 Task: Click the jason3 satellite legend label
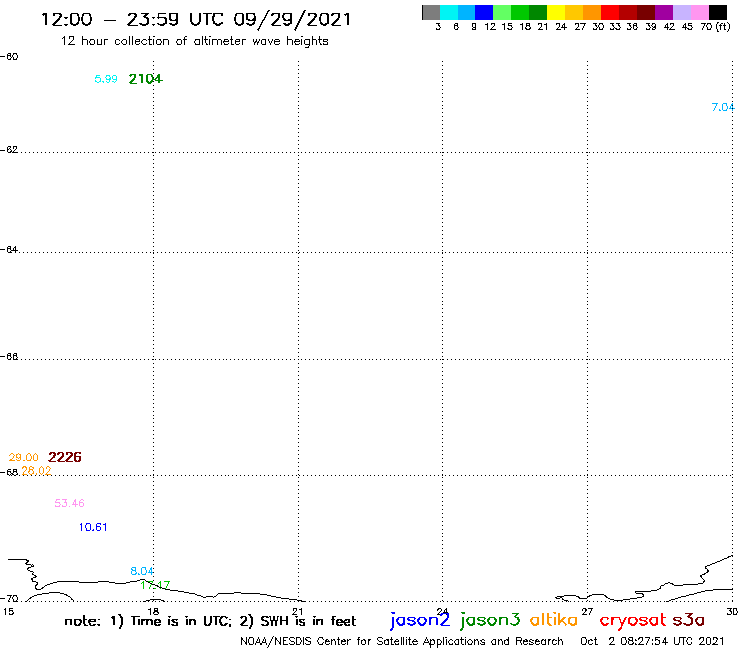[x=490, y=620]
